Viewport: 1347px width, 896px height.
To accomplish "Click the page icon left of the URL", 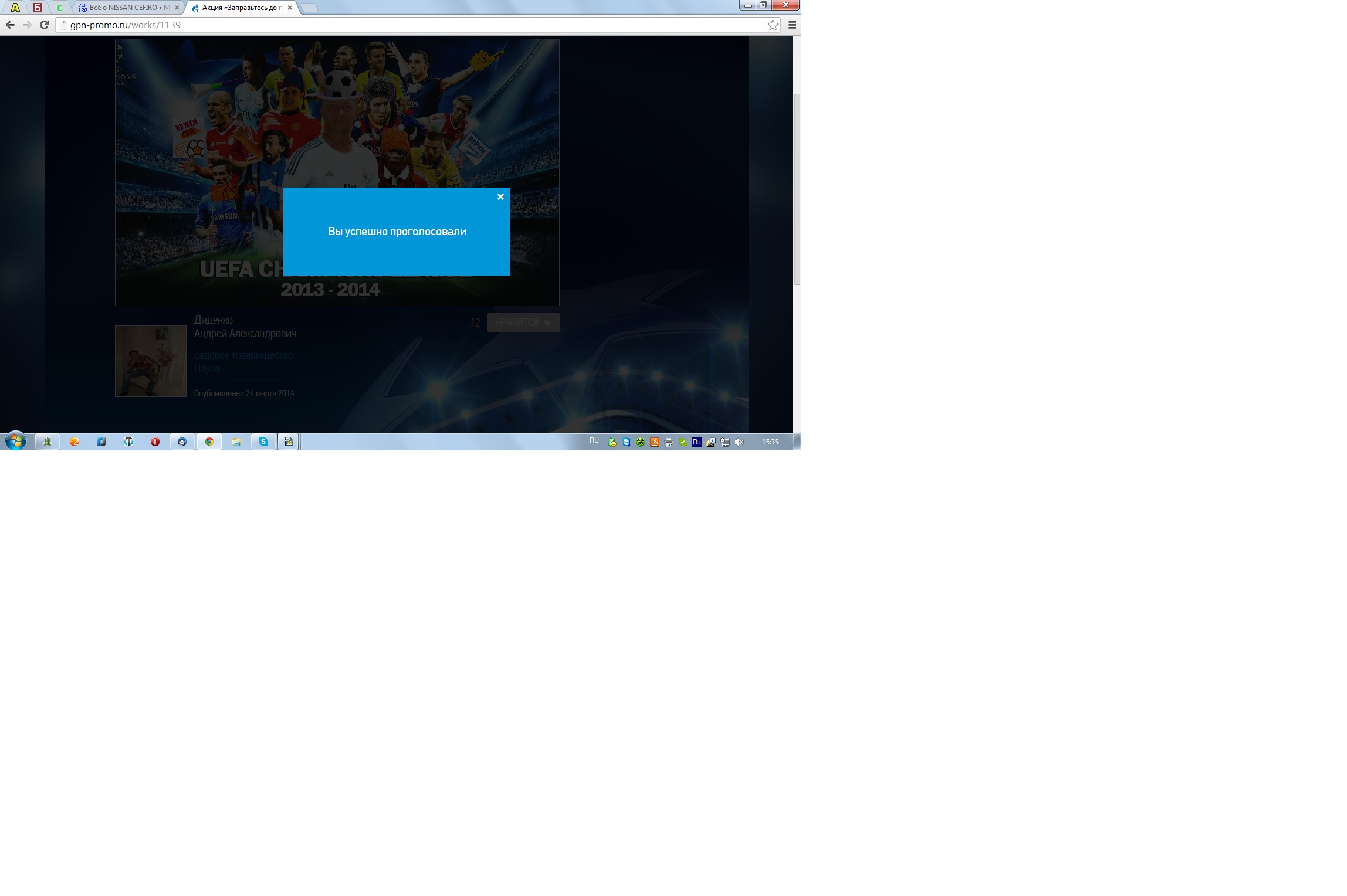I will 63,25.
